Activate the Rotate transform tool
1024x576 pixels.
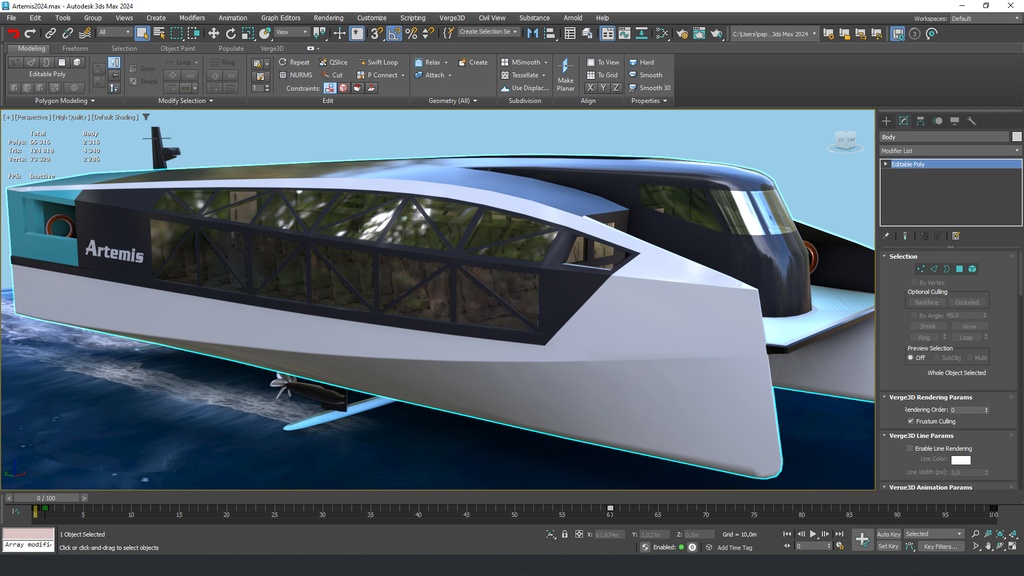click(x=231, y=33)
